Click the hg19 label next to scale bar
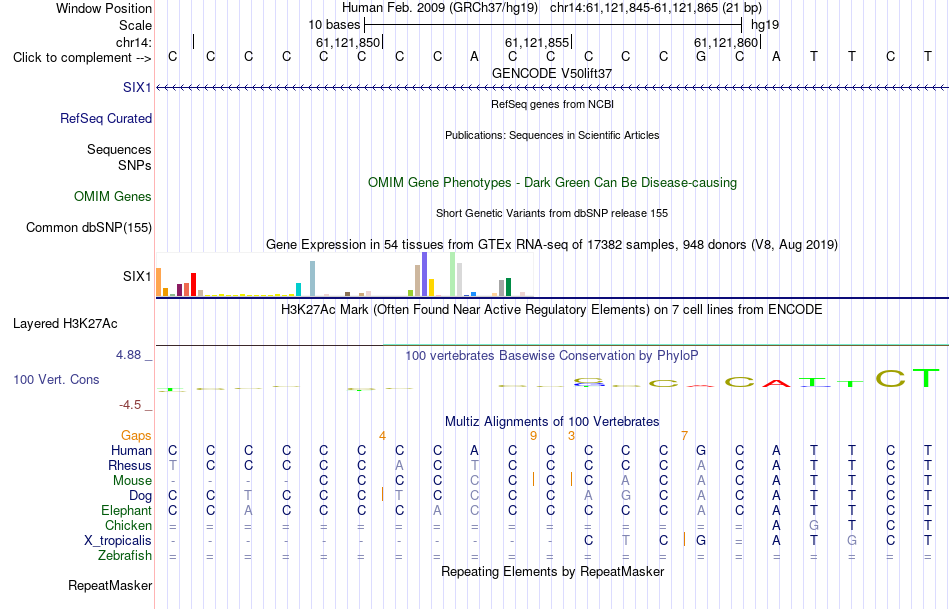Viewport: 950px width, 609px height. click(x=765, y=25)
